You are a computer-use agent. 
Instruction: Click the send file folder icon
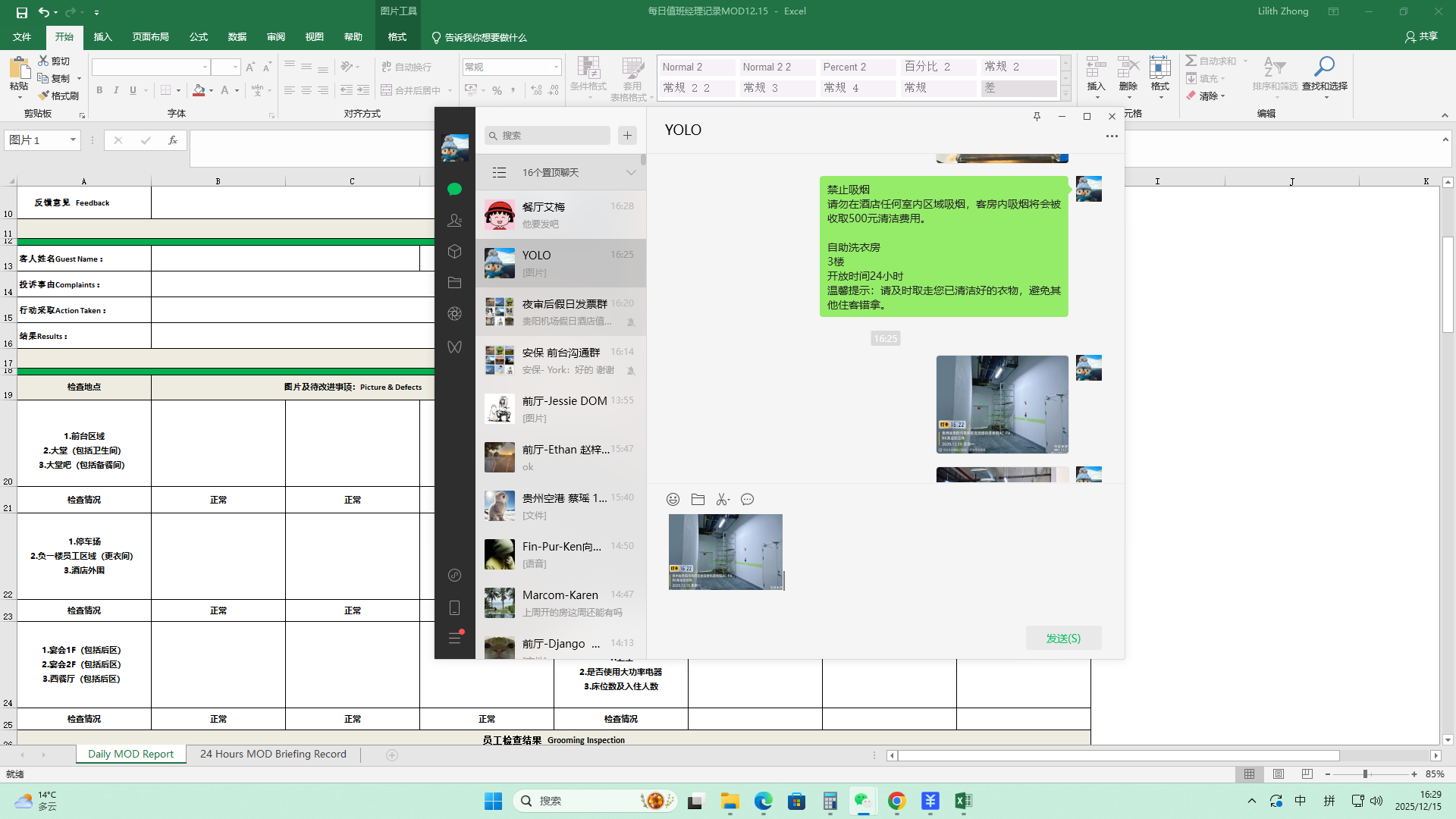[698, 499]
